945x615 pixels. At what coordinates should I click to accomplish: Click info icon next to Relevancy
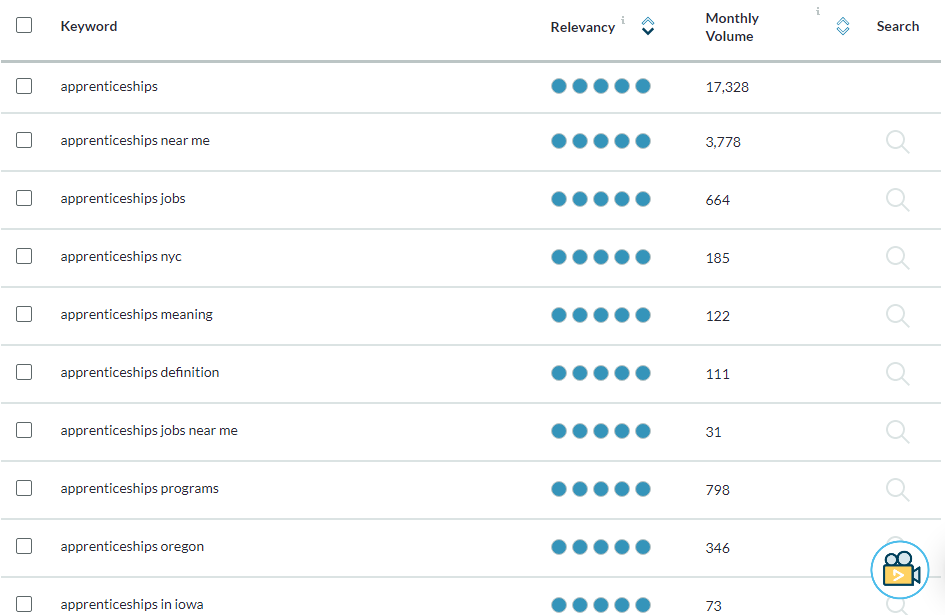(x=623, y=20)
